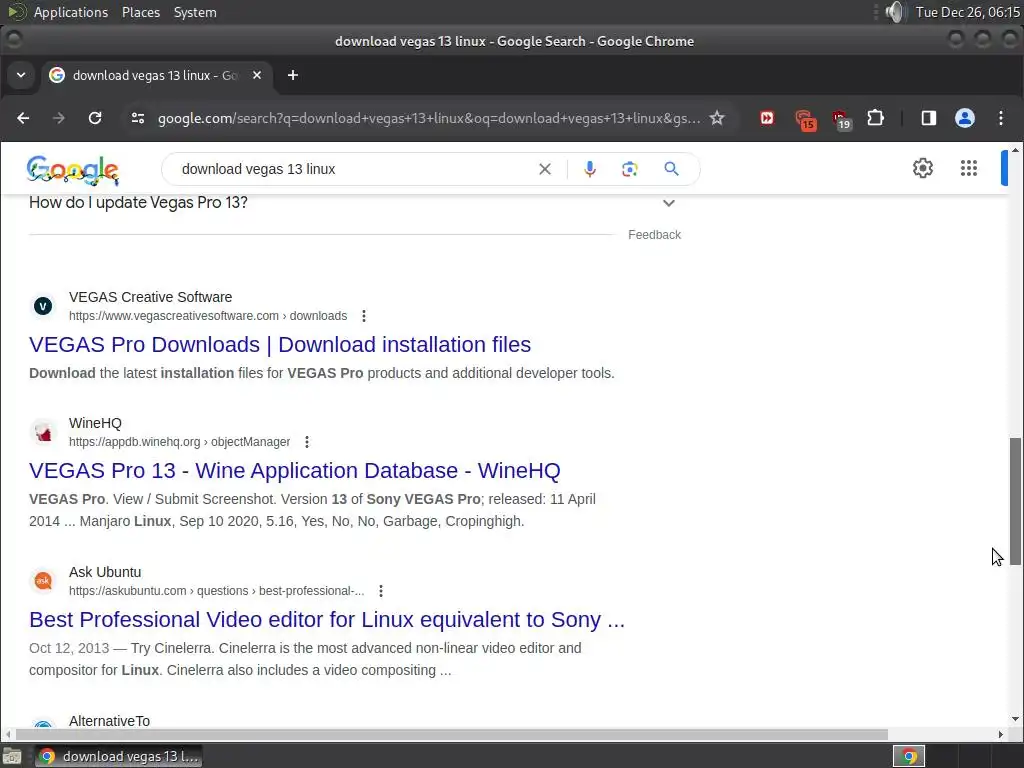Screen dimensions: 1024x768
Task: Open extension with badge 15
Action: tap(805, 120)
